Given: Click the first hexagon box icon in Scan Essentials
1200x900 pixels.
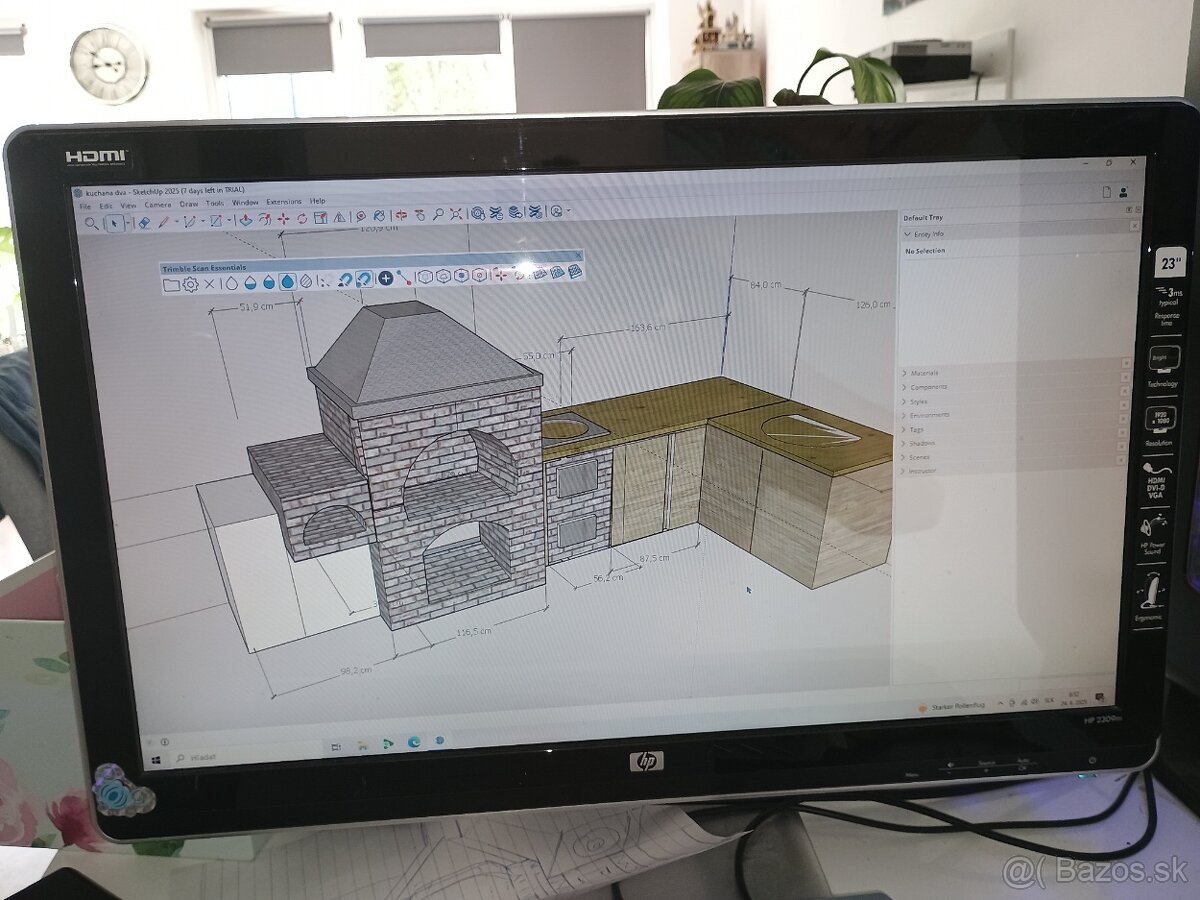Looking at the screenshot, I should tap(425, 277).
